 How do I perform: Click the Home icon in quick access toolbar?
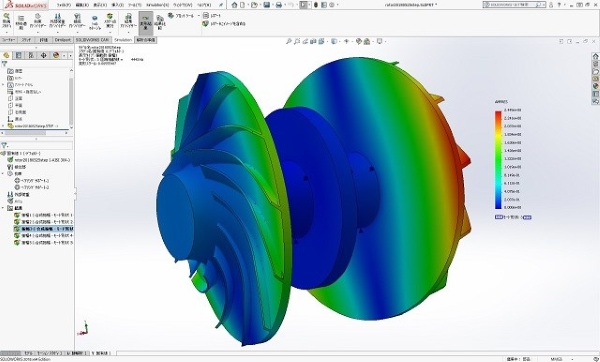pos(235,5)
